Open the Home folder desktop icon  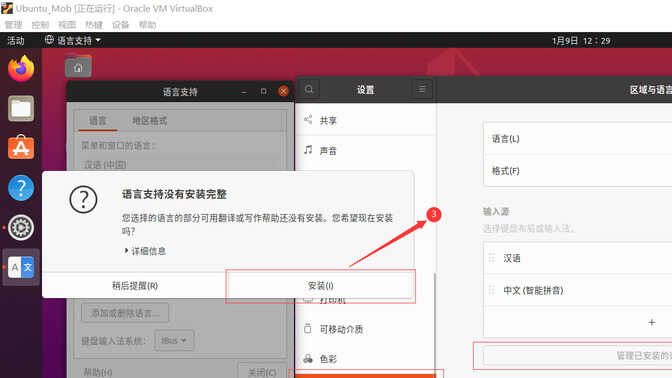click(78, 66)
